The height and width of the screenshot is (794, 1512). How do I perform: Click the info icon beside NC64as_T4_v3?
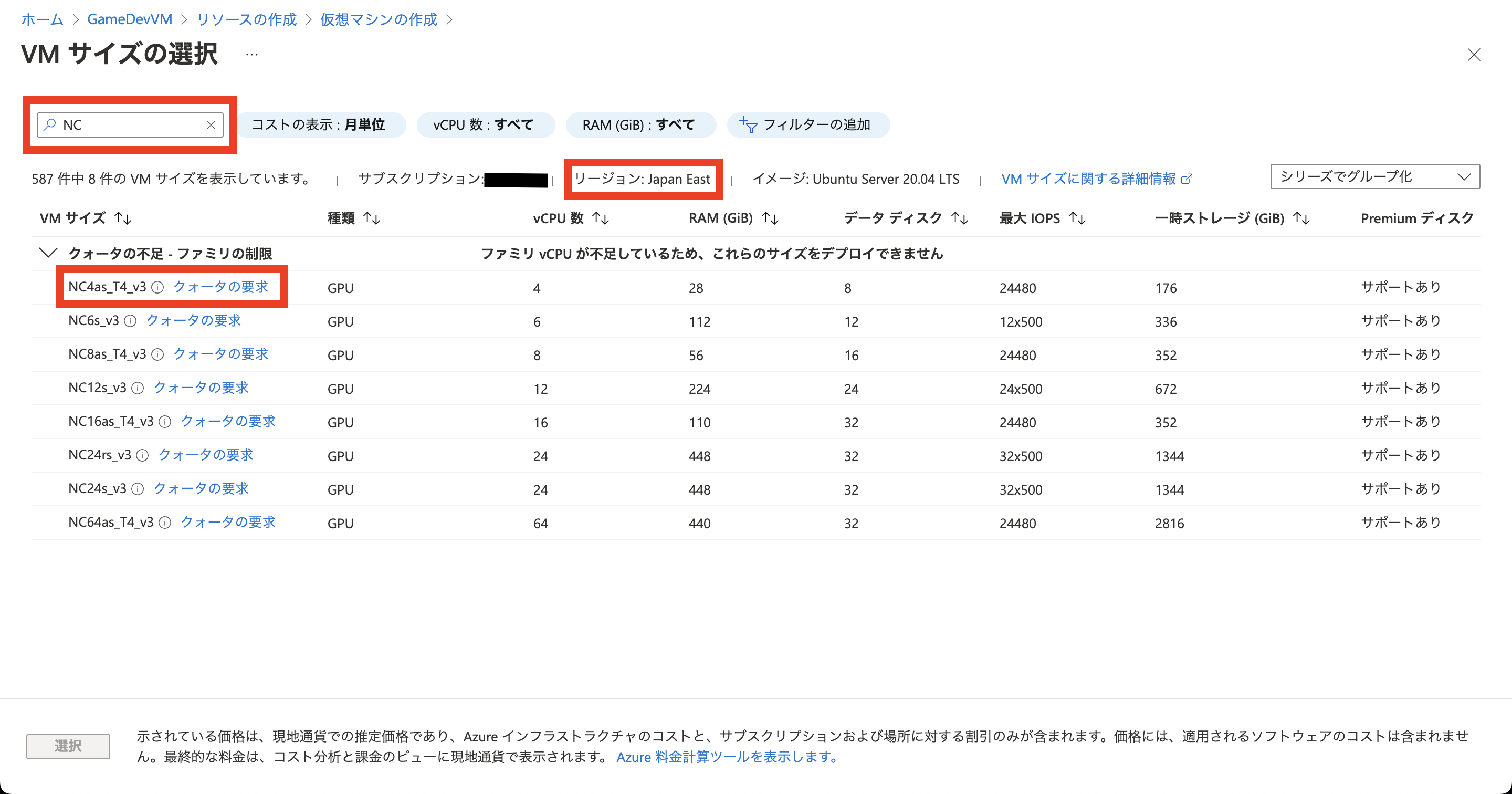tap(165, 523)
